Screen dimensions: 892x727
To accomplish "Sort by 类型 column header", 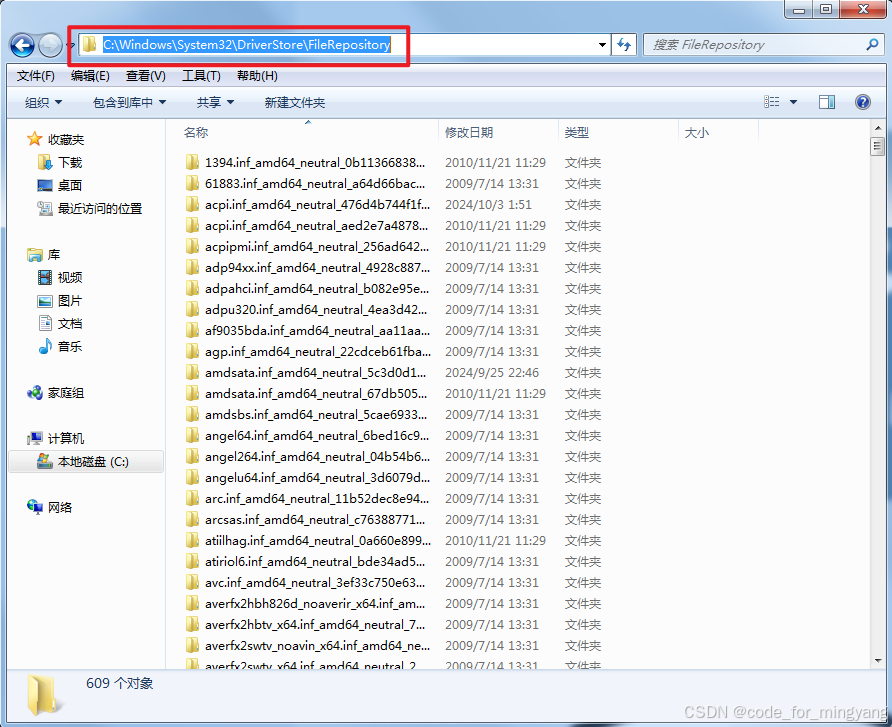I will point(576,133).
